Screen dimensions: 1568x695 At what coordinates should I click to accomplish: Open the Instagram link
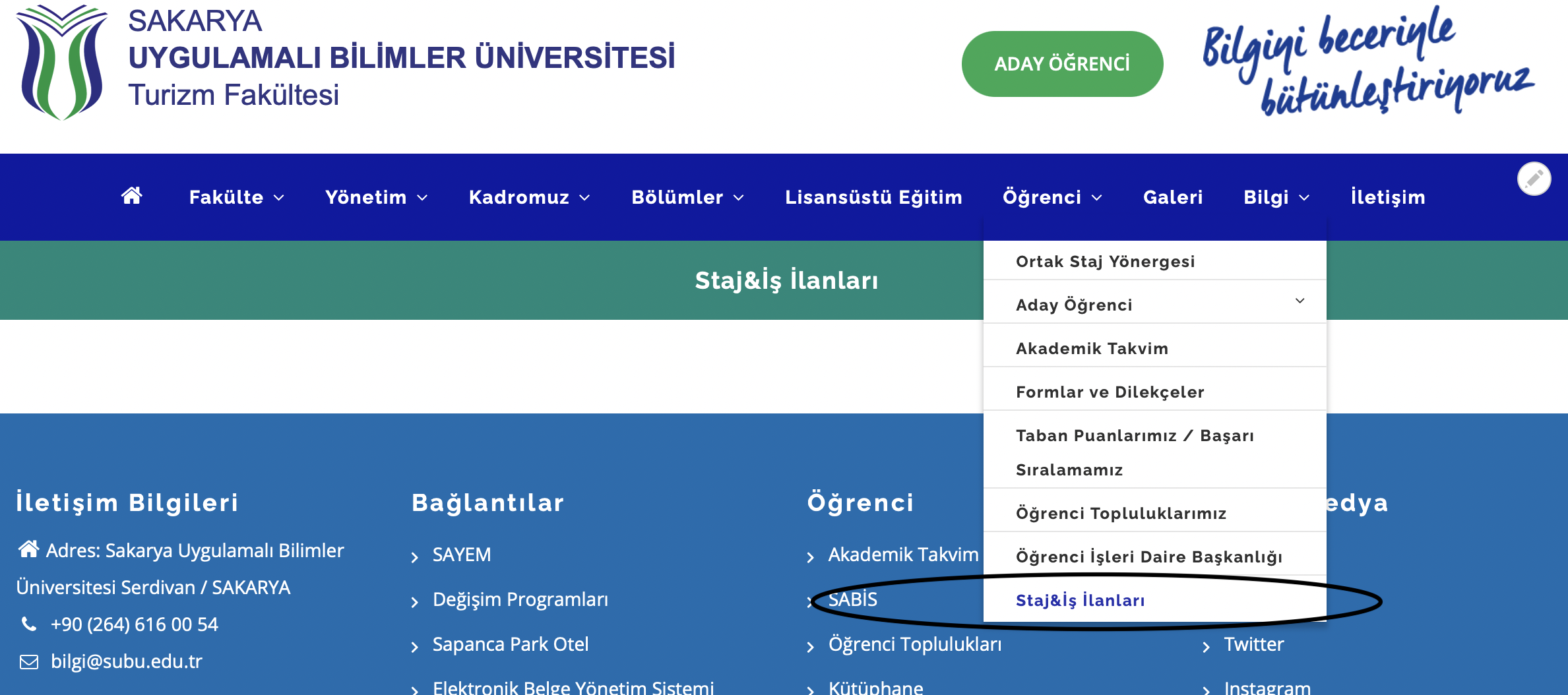(1267, 687)
